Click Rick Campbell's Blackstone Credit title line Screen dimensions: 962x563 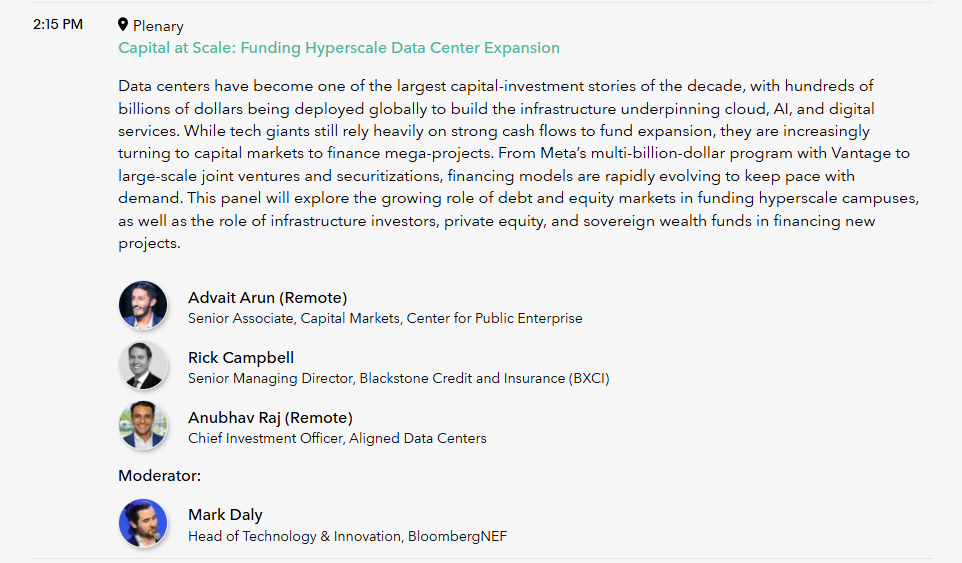coord(398,379)
